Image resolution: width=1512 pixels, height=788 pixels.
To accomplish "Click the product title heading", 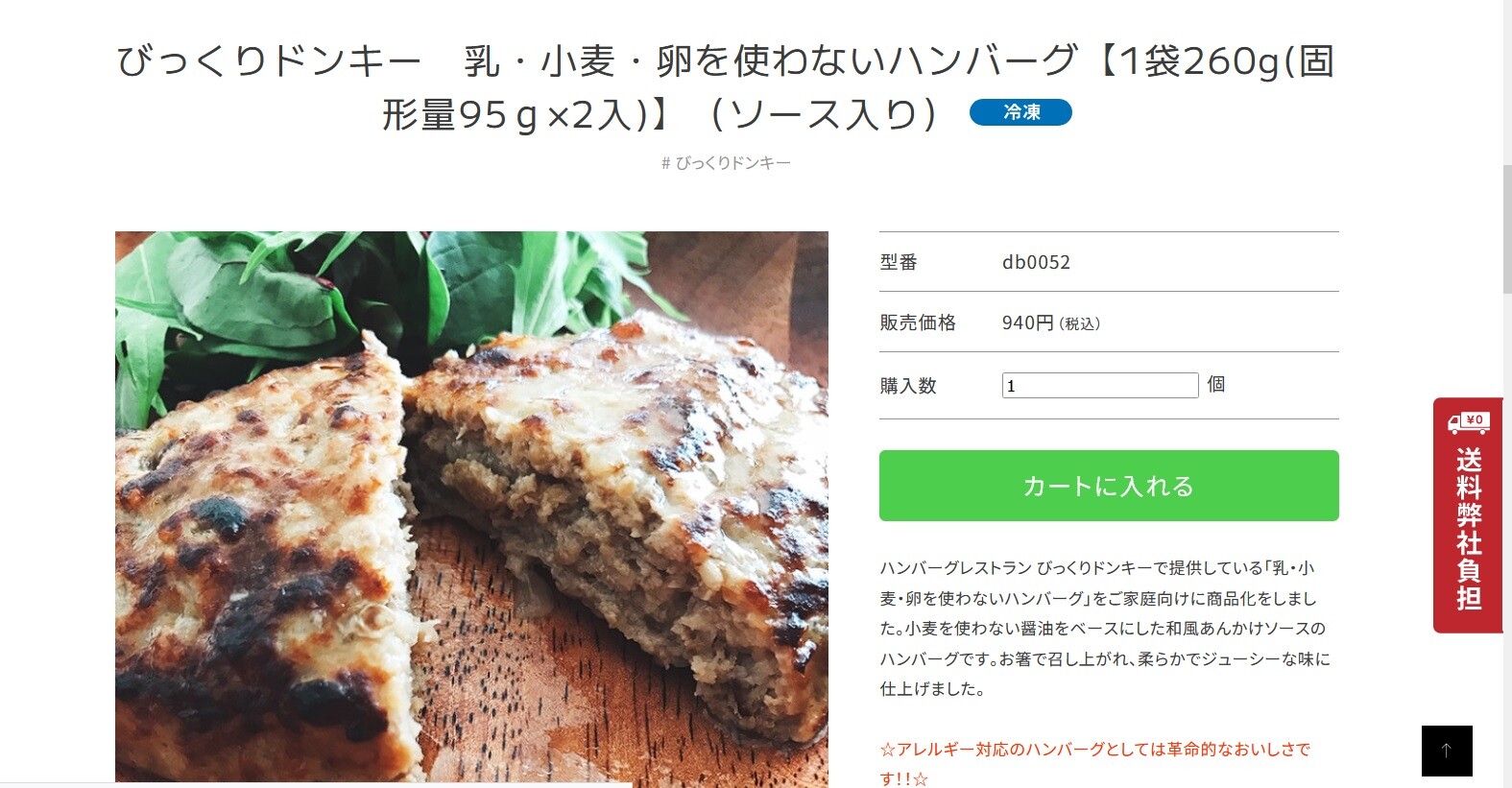I will (x=726, y=87).
